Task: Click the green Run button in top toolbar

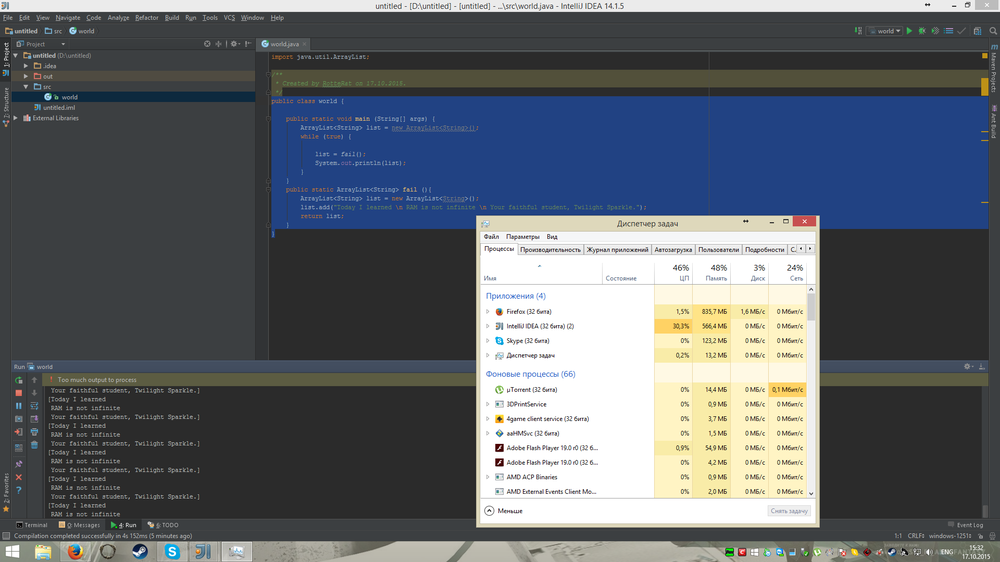Action: [x=909, y=31]
